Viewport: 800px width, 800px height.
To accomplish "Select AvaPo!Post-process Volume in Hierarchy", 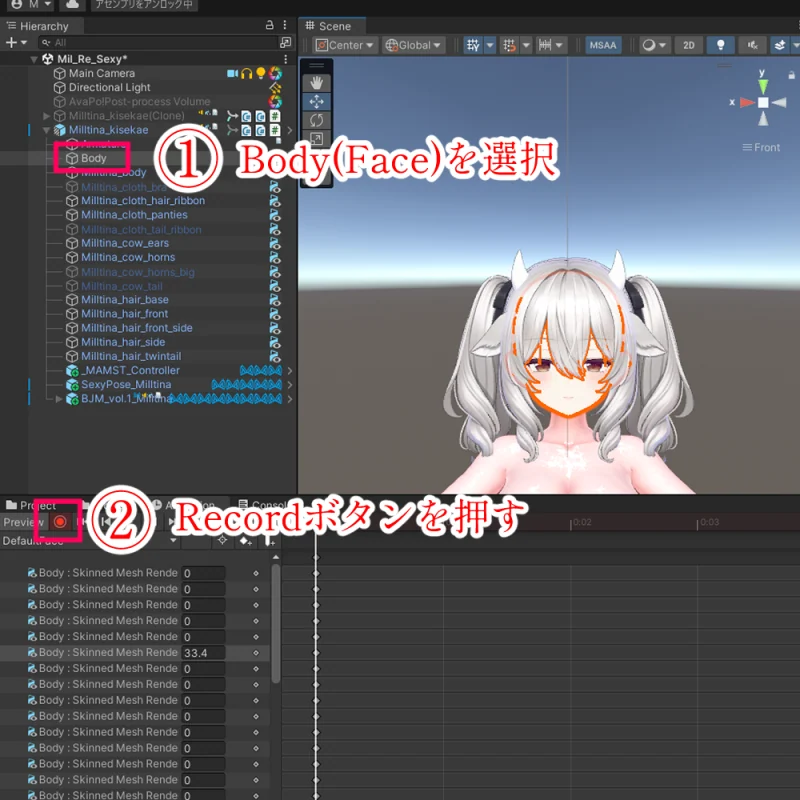I will click(139, 102).
